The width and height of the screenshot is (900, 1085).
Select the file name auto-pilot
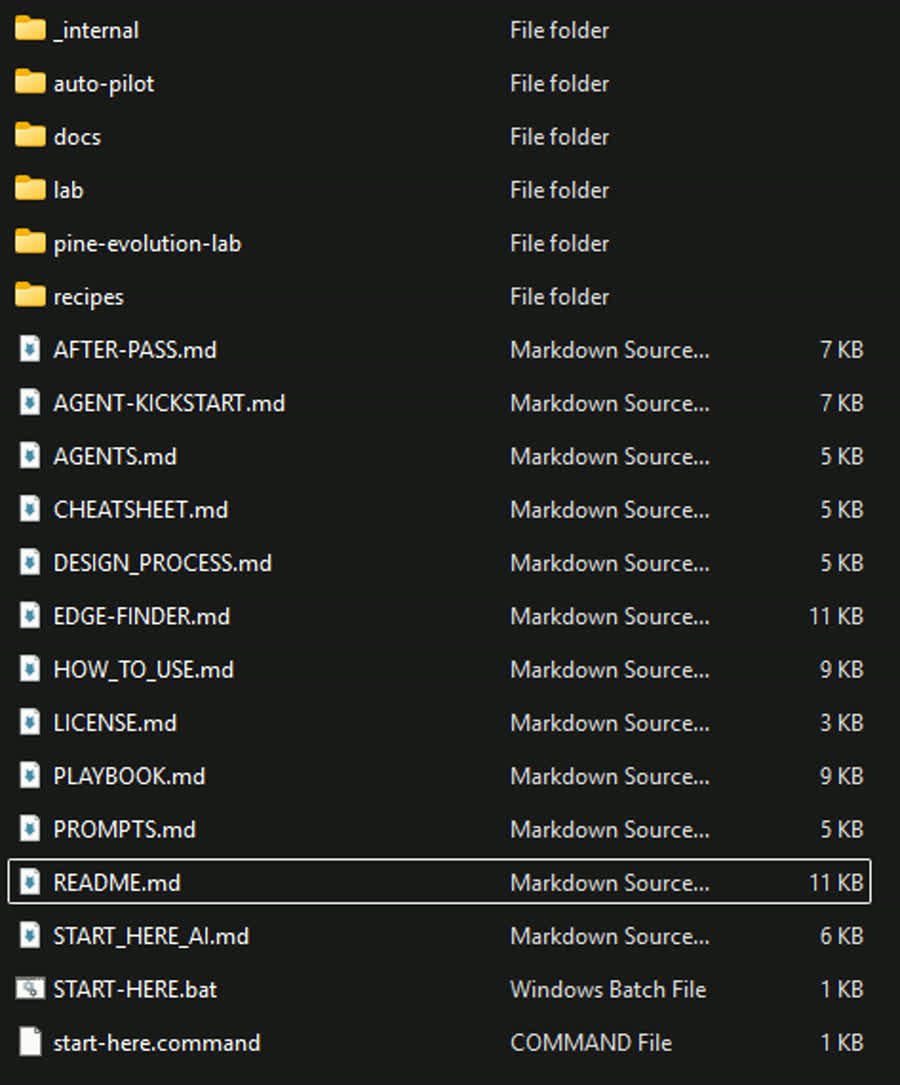coord(104,84)
